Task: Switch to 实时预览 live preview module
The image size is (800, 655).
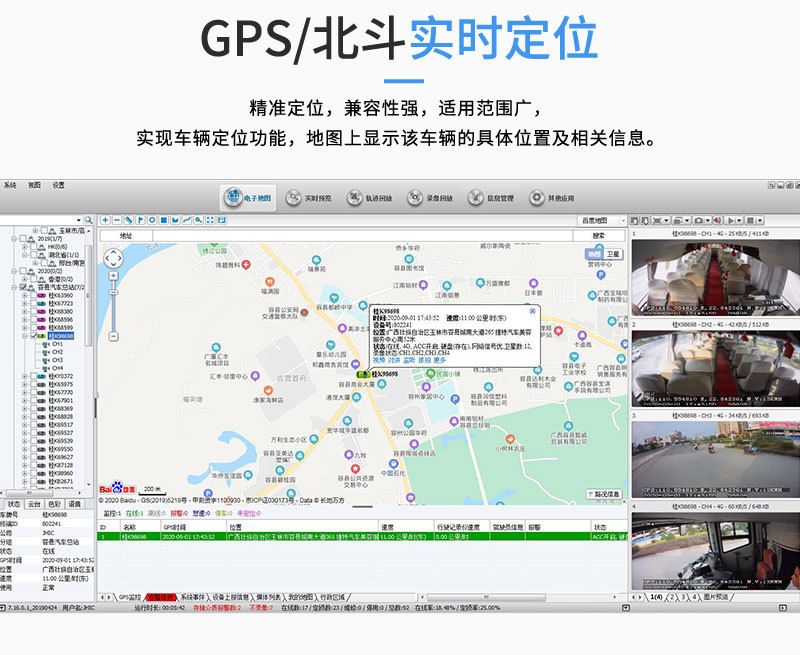Action: point(309,198)
